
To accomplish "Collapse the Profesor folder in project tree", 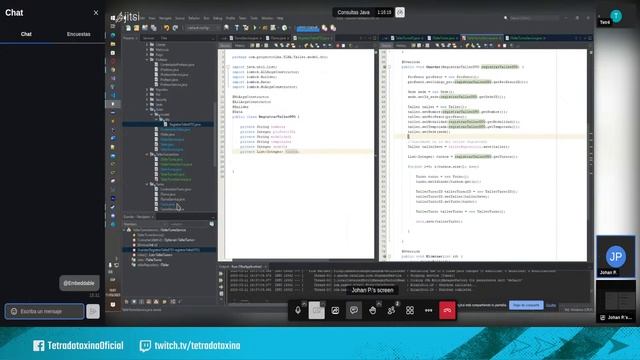I will (147, 60).
